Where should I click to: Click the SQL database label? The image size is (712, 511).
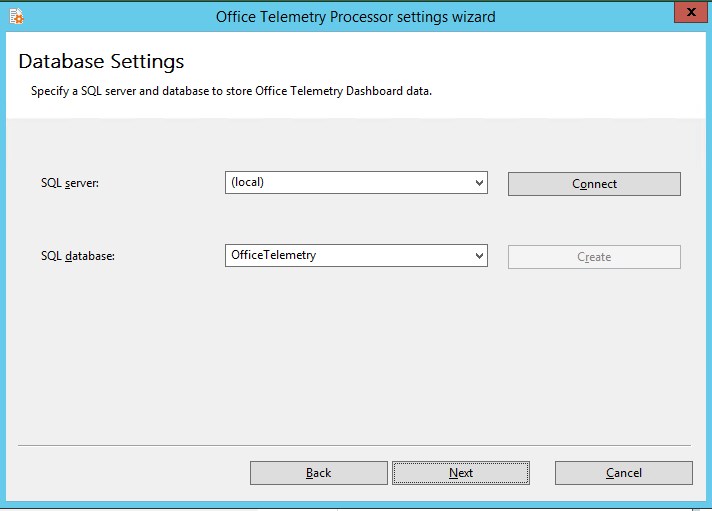click(78, 256)
